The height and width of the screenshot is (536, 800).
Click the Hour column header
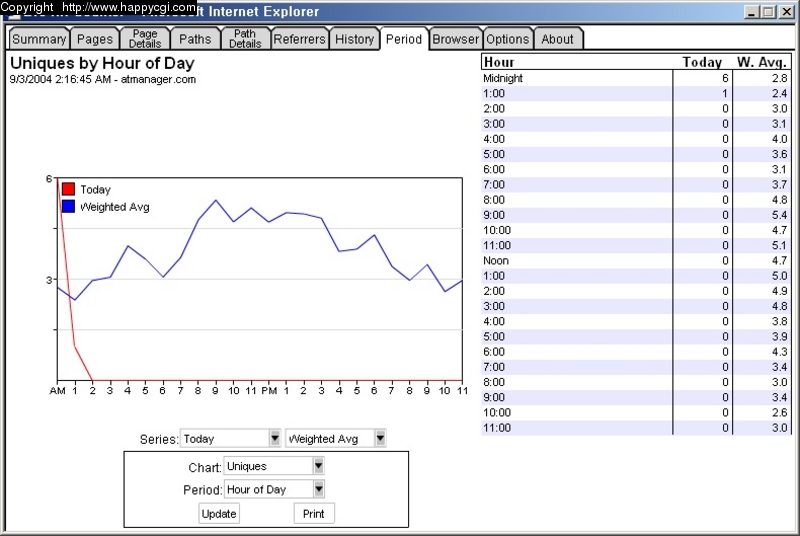click(x=499, y=62)
